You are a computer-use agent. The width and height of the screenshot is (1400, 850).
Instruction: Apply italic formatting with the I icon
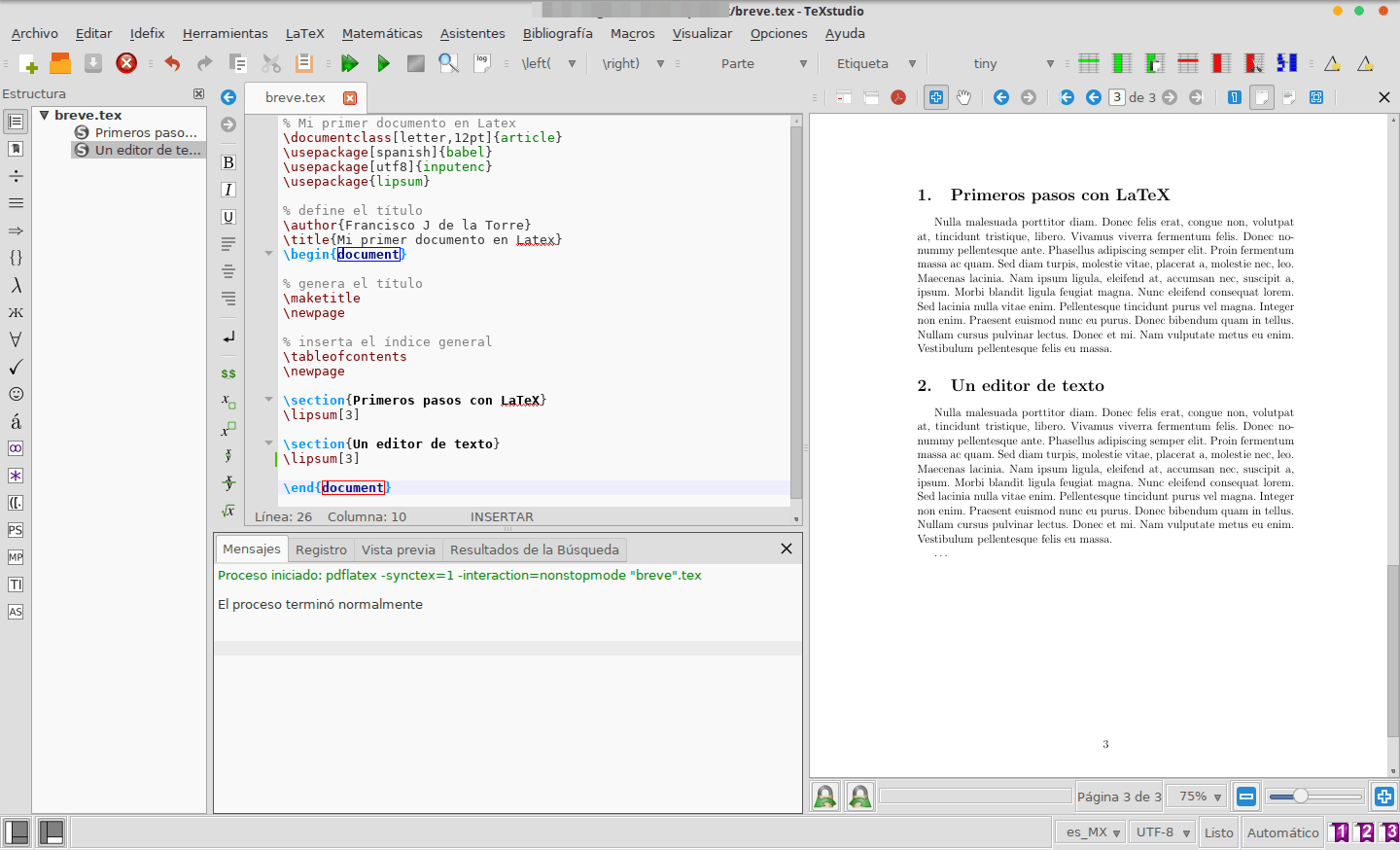[x=227, y=190]
